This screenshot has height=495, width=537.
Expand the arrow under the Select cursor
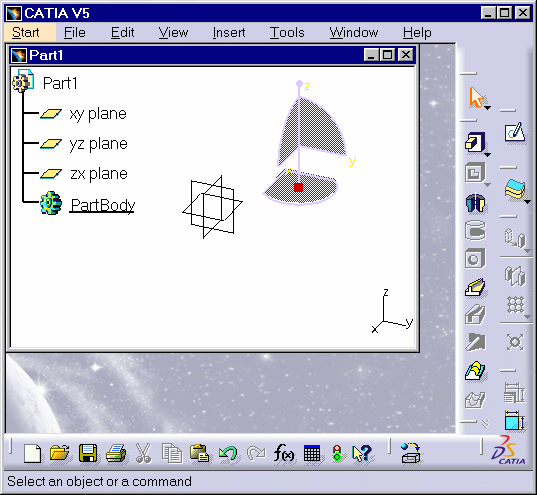(488, 108)
